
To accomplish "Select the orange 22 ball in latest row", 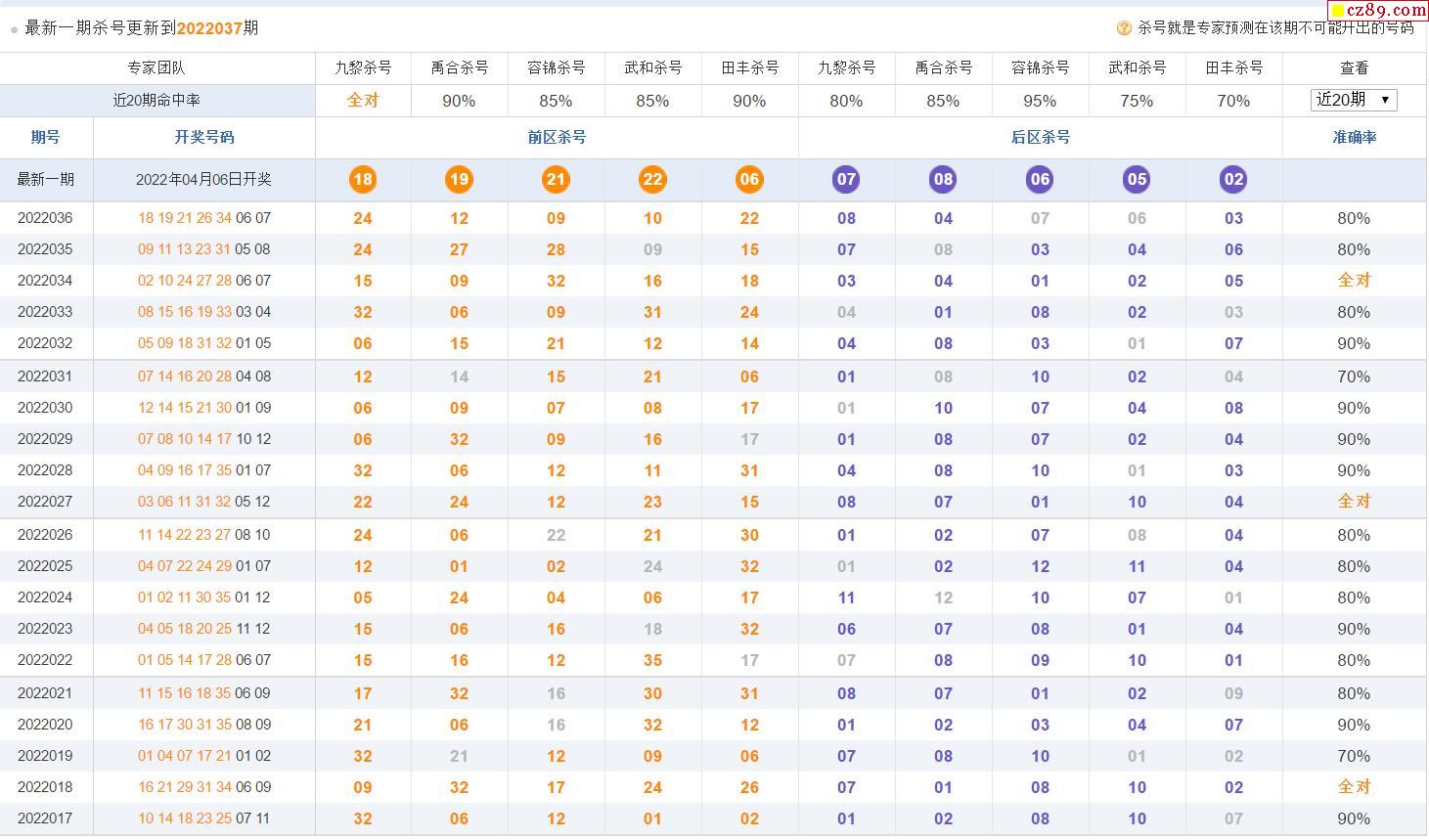I will [652, 179].
